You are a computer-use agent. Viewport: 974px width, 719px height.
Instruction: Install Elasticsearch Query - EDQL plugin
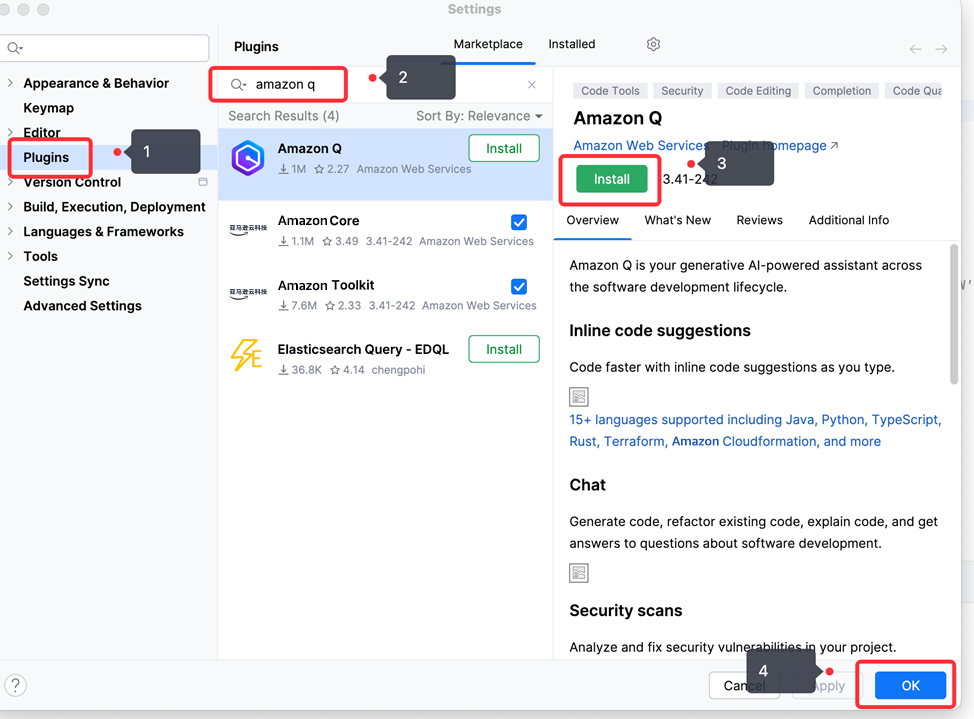pos(504,349)
